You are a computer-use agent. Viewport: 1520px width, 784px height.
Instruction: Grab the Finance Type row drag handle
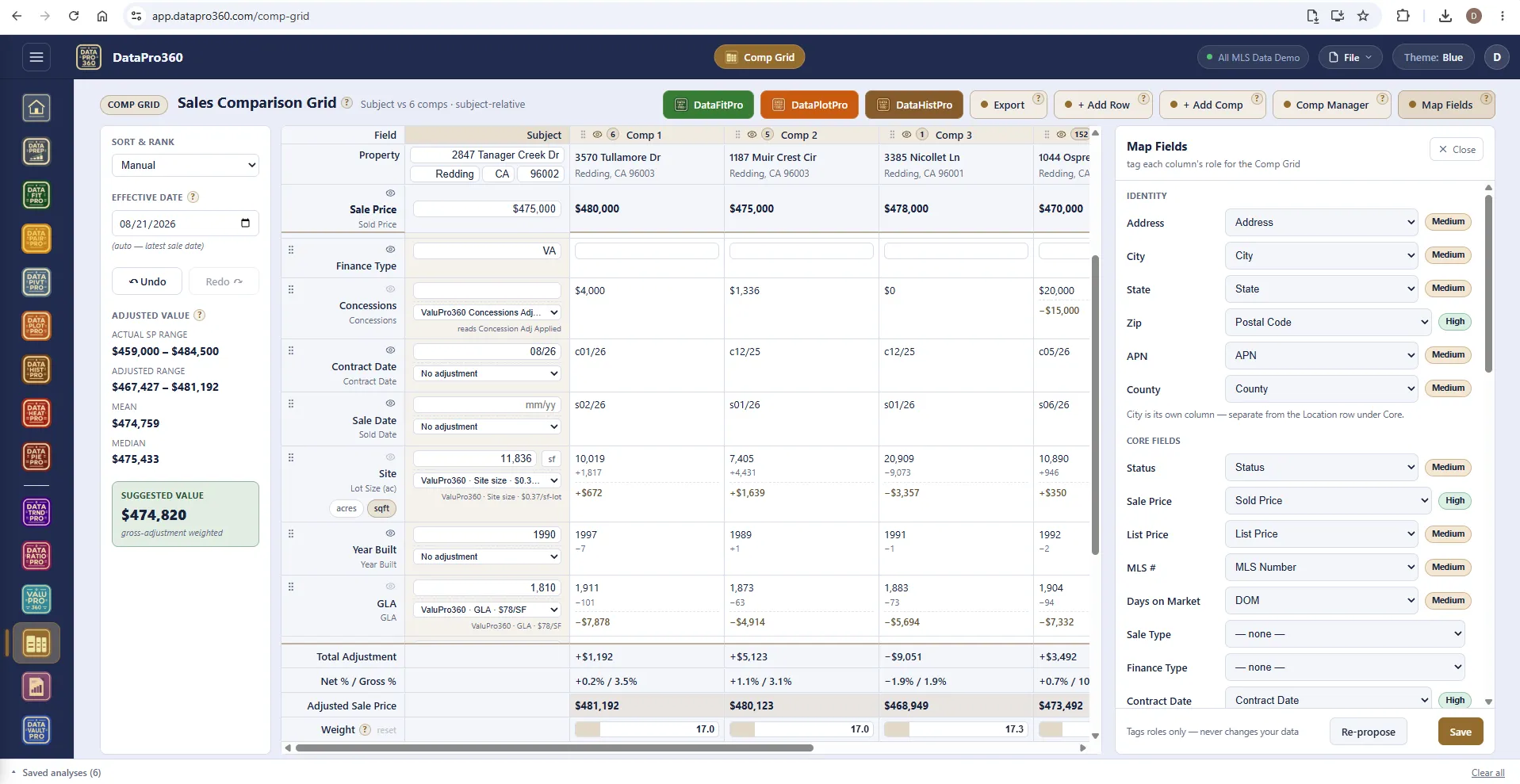point(291,250)
